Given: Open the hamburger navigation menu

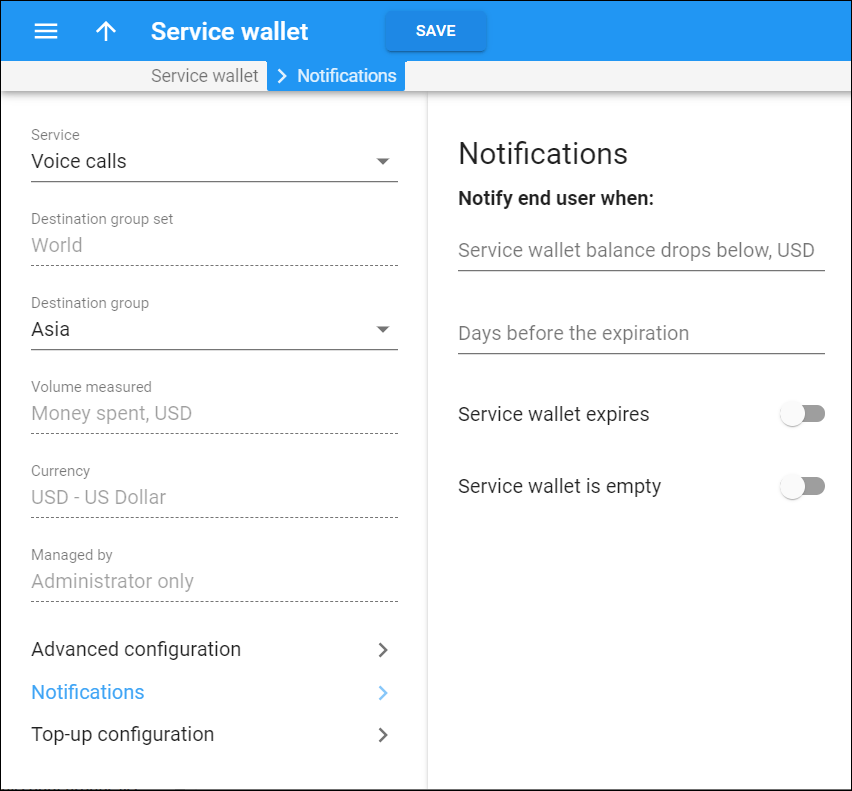Looking at the screenshot, I should point(46,31).
